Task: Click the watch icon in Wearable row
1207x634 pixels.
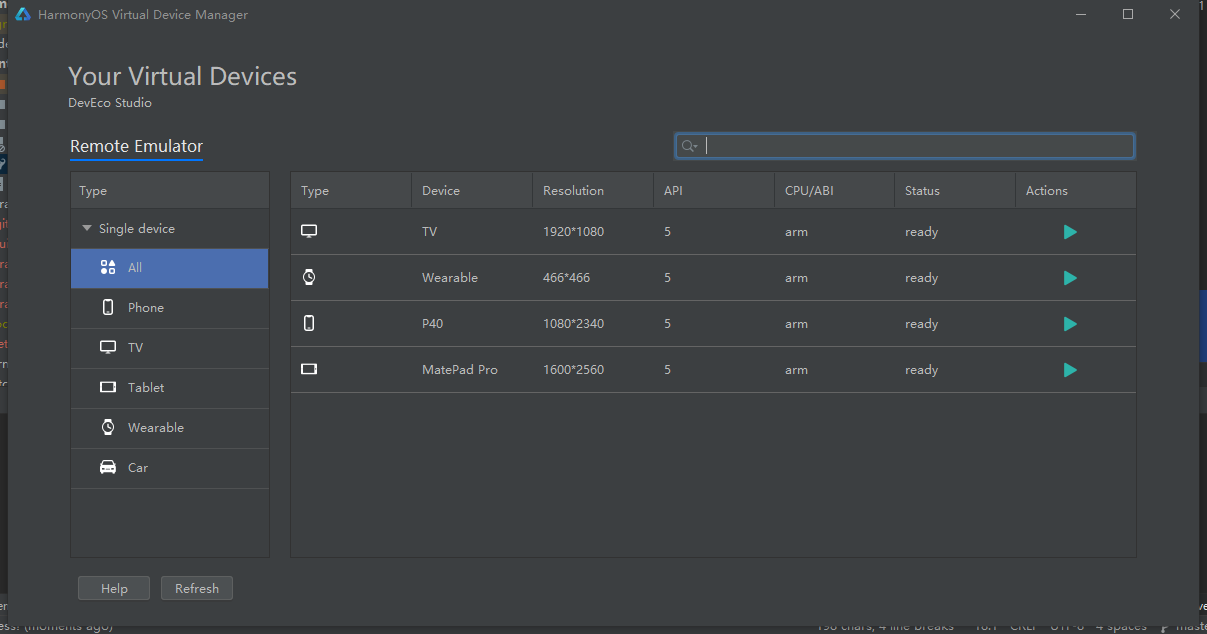Action: point(309,277)
